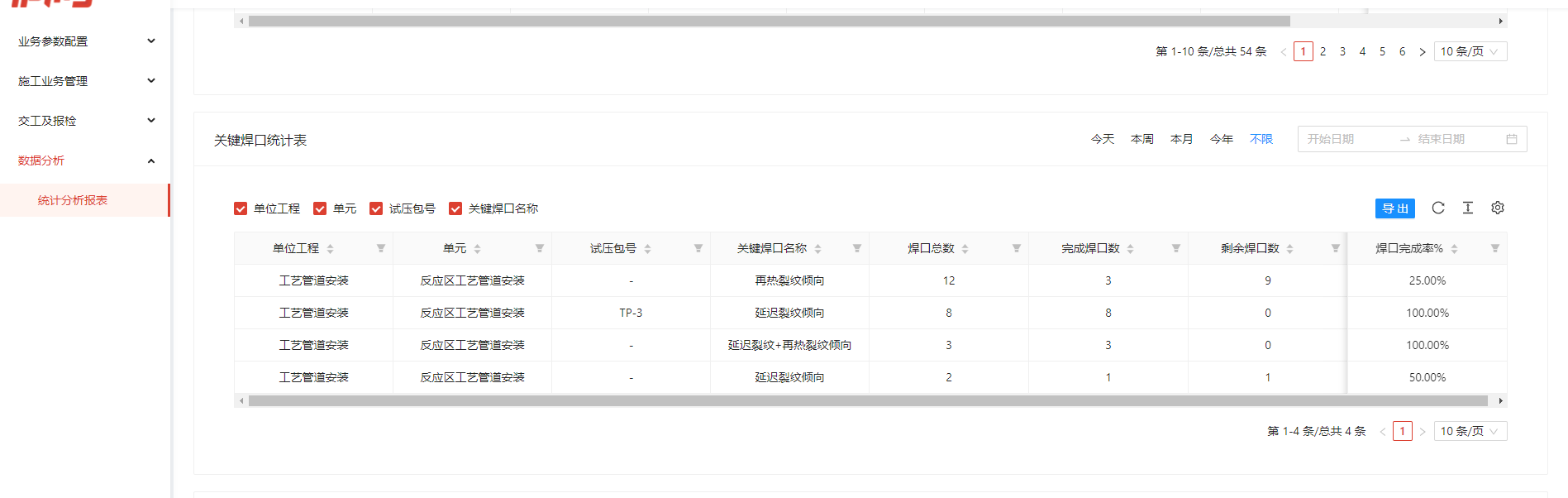Sort the 完成焊口数 column
Screen dimensions: 1568x498
pos(1131,248)
